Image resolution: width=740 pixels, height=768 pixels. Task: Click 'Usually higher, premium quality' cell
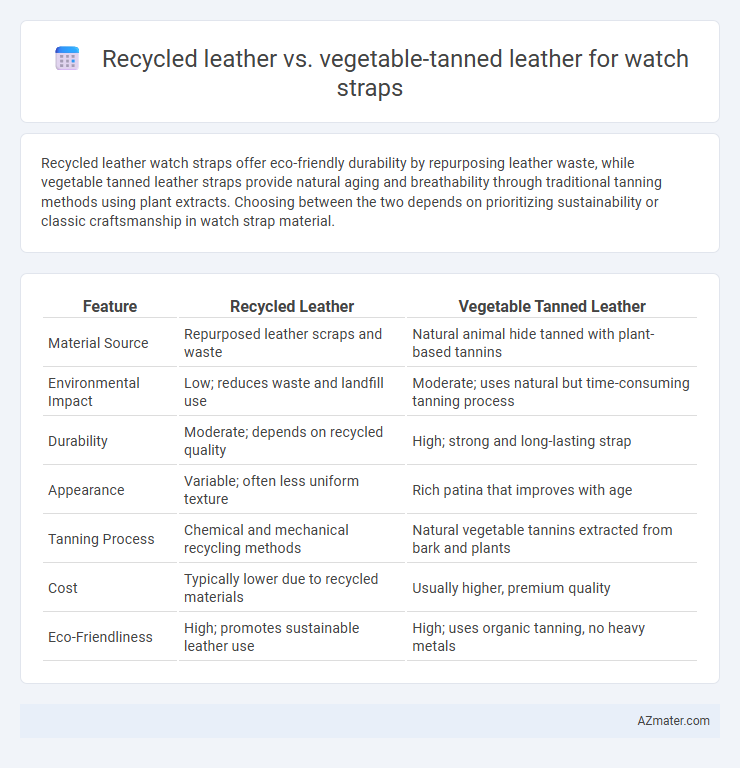[511, 588]
